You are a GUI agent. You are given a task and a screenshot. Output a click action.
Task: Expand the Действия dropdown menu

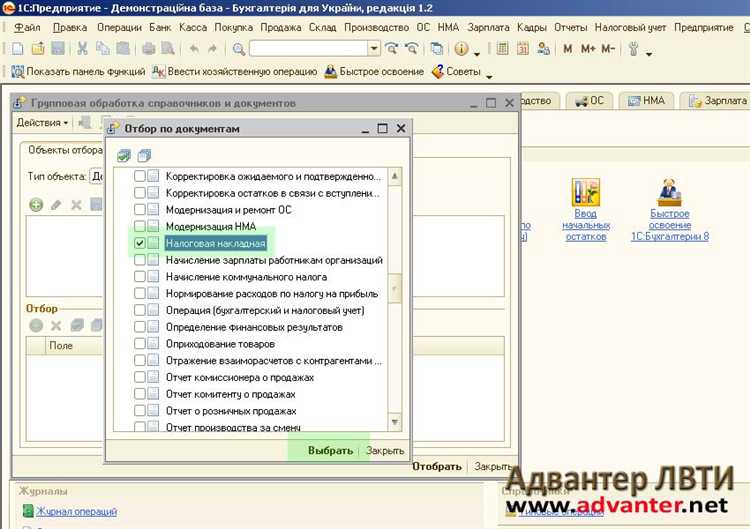pos(43,123)
